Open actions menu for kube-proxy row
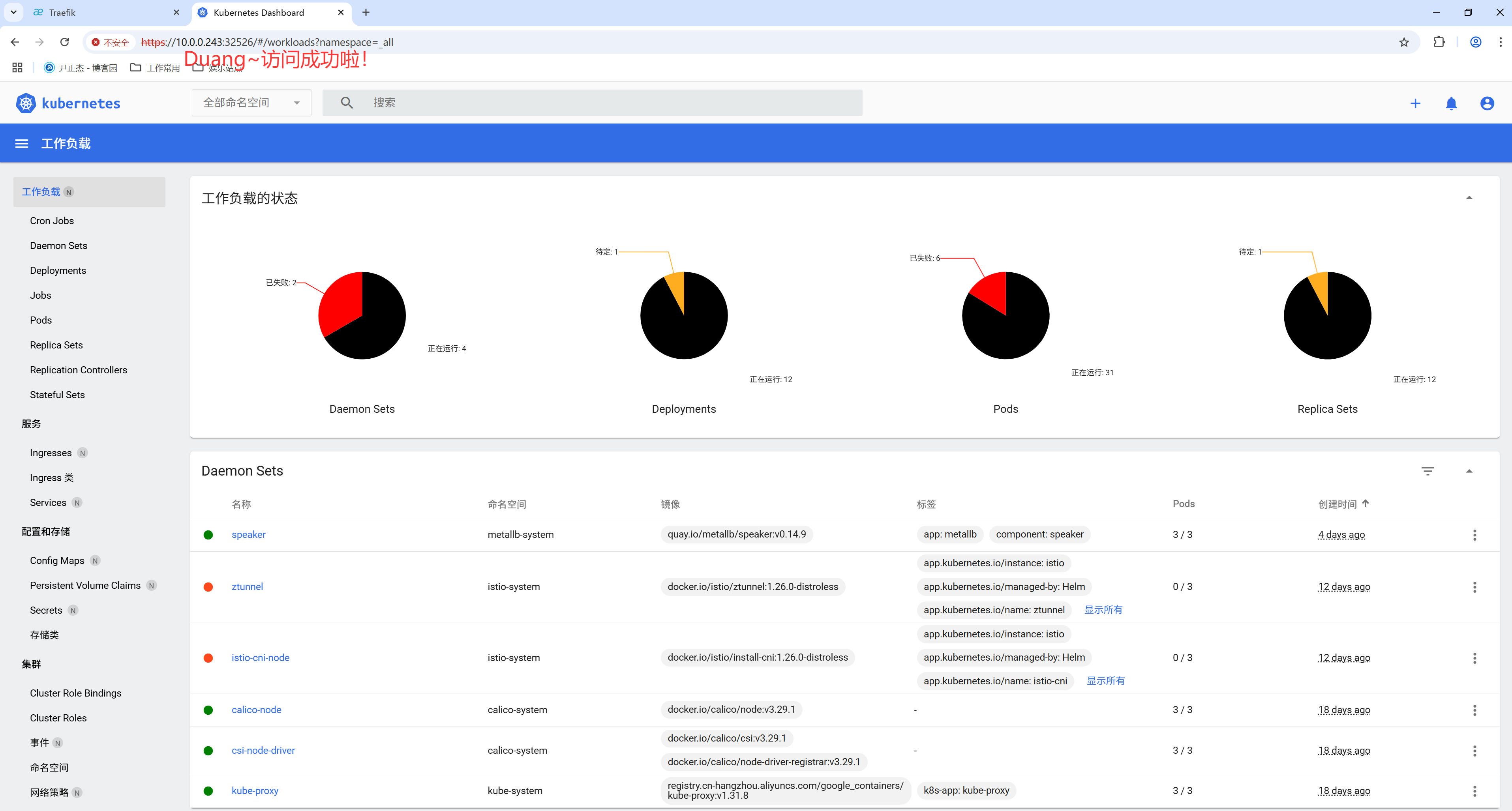 pos(1474,790)
